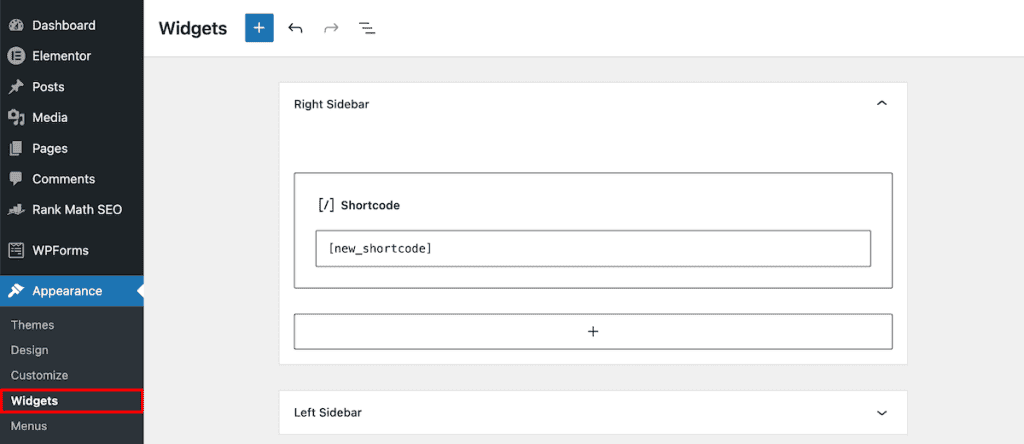The height and width of the screenshot is (444, 1024).
Task: Click the Media library icon
Action: pos(16,118)
